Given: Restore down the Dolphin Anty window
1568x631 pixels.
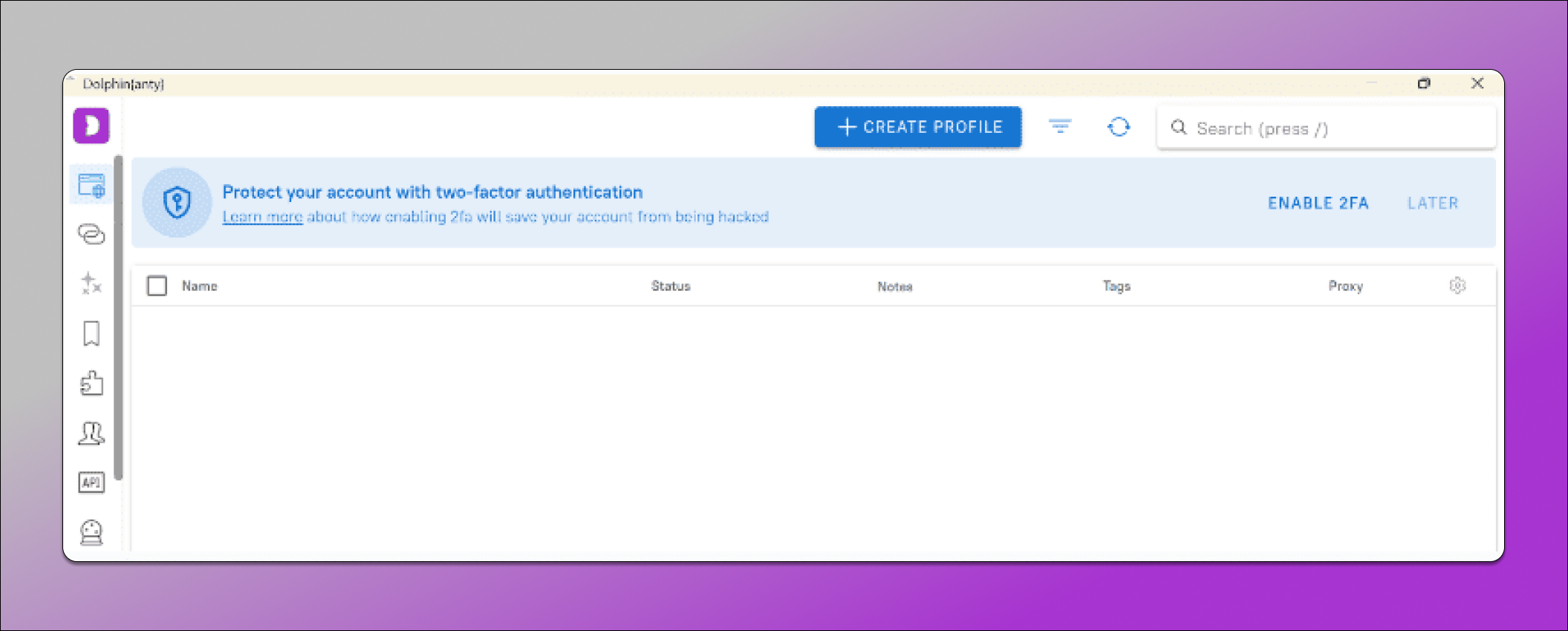Looking at the screenshot, I should pyautogui.click(x=1423, y=83).
